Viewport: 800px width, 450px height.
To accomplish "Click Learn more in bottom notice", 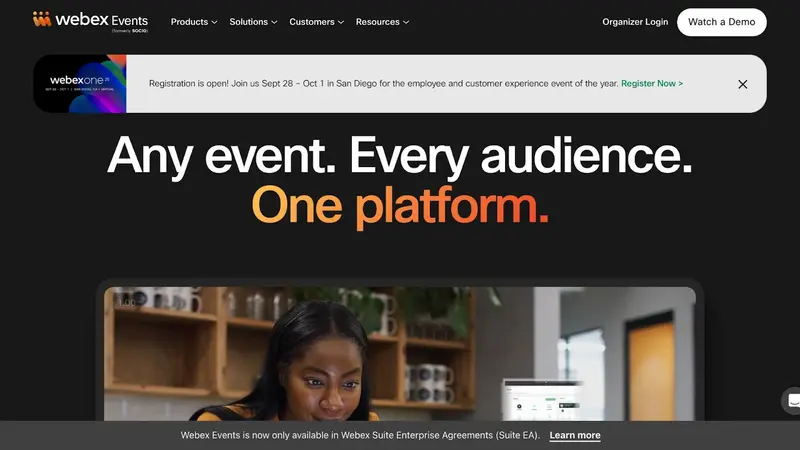I will pos(574,435).
